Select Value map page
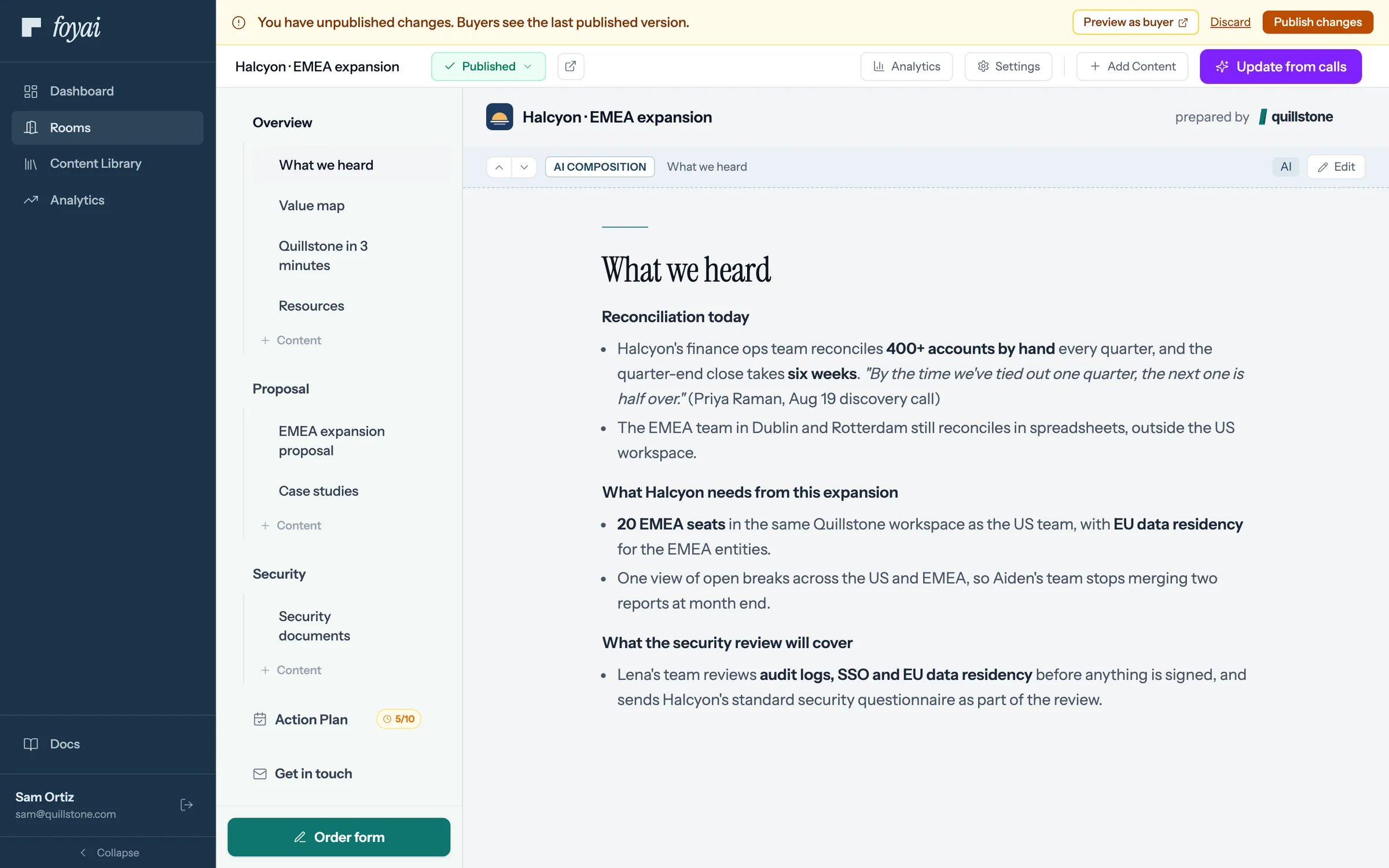Screen dimensions: 1389x868 tap(351, 205)
